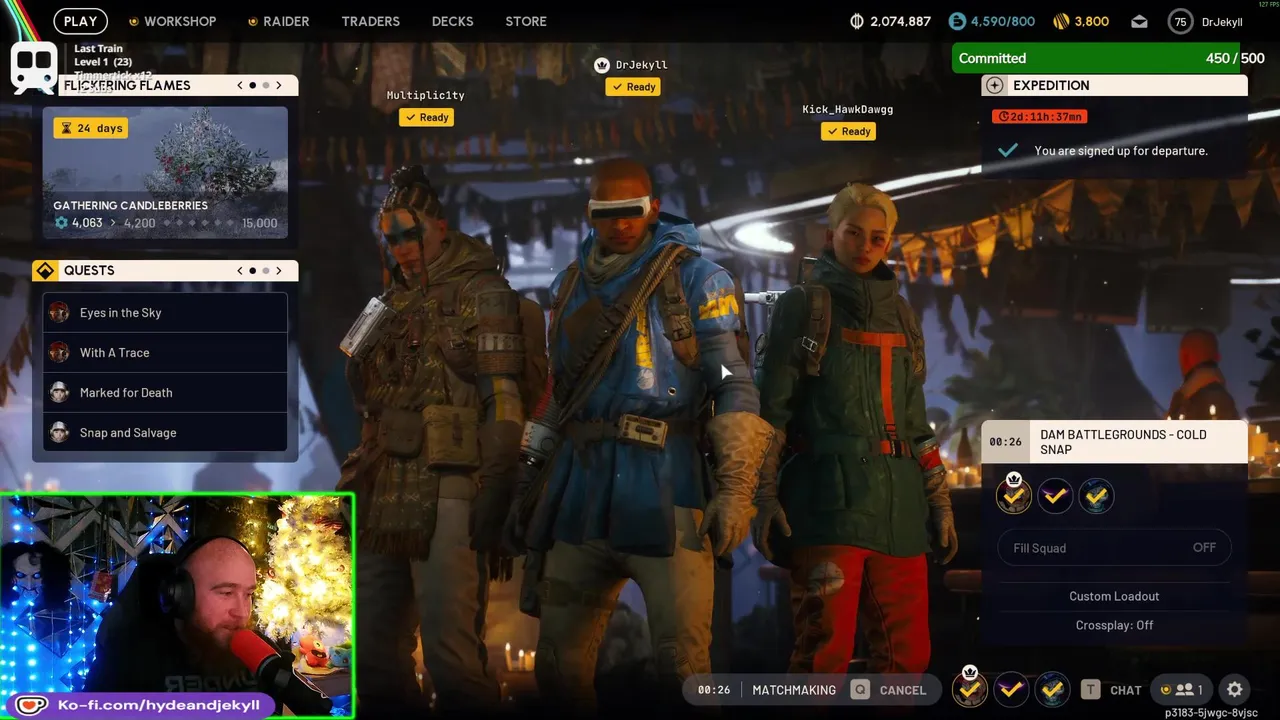This screenshot has height=720, width=1280.
Task: Click the Eyes in the Sky quest portrait
Action: (x=59, y=312)
